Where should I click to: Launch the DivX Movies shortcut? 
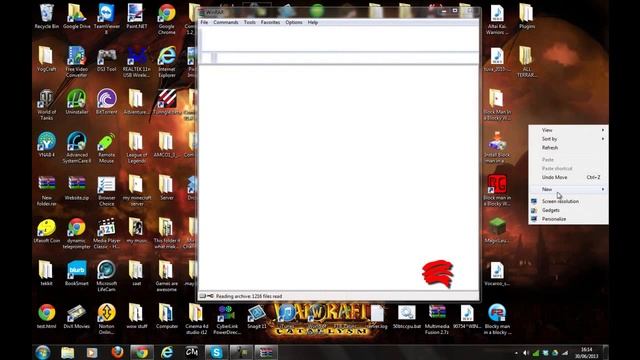pyautogui.click(x=77, y=316)
